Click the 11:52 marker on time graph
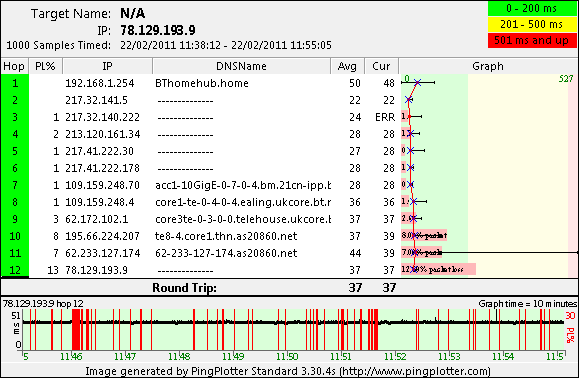 395,357
